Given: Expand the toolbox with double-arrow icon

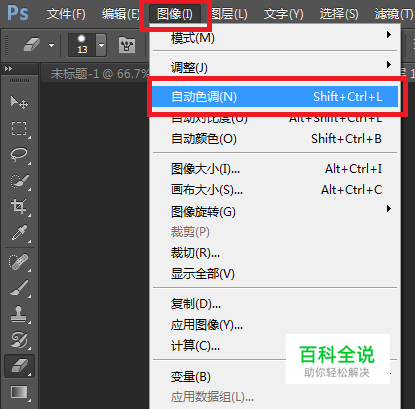Looking at the screenshot, I should pos(8,68).
